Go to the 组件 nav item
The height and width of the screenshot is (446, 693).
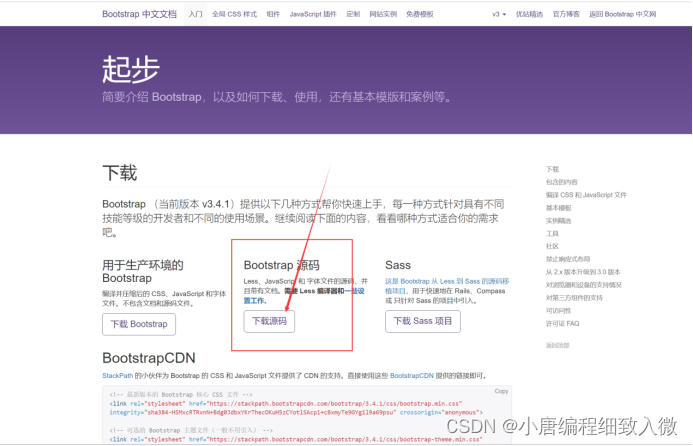pyautogui.click(x=273, y=14)
